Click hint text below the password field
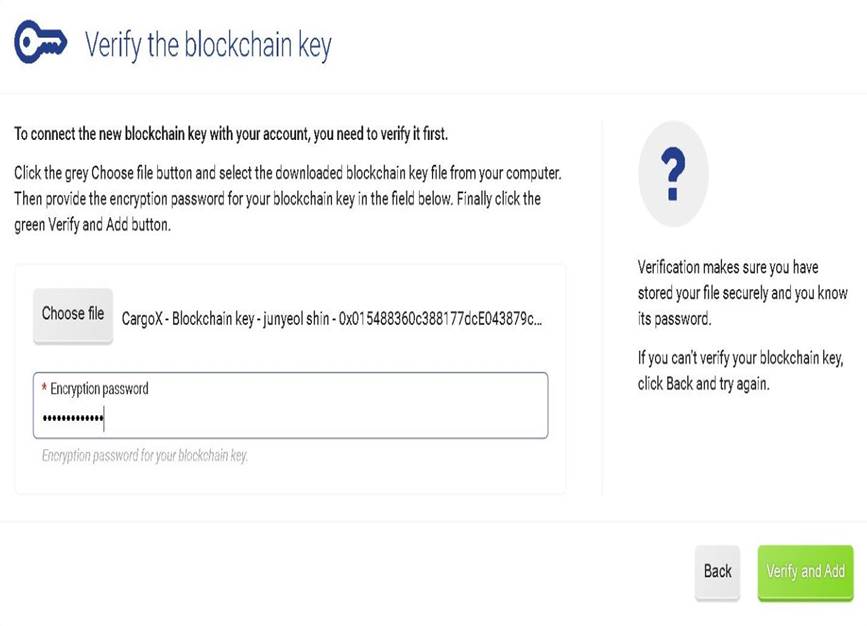The image size is (867, 626). coord(145,456)
